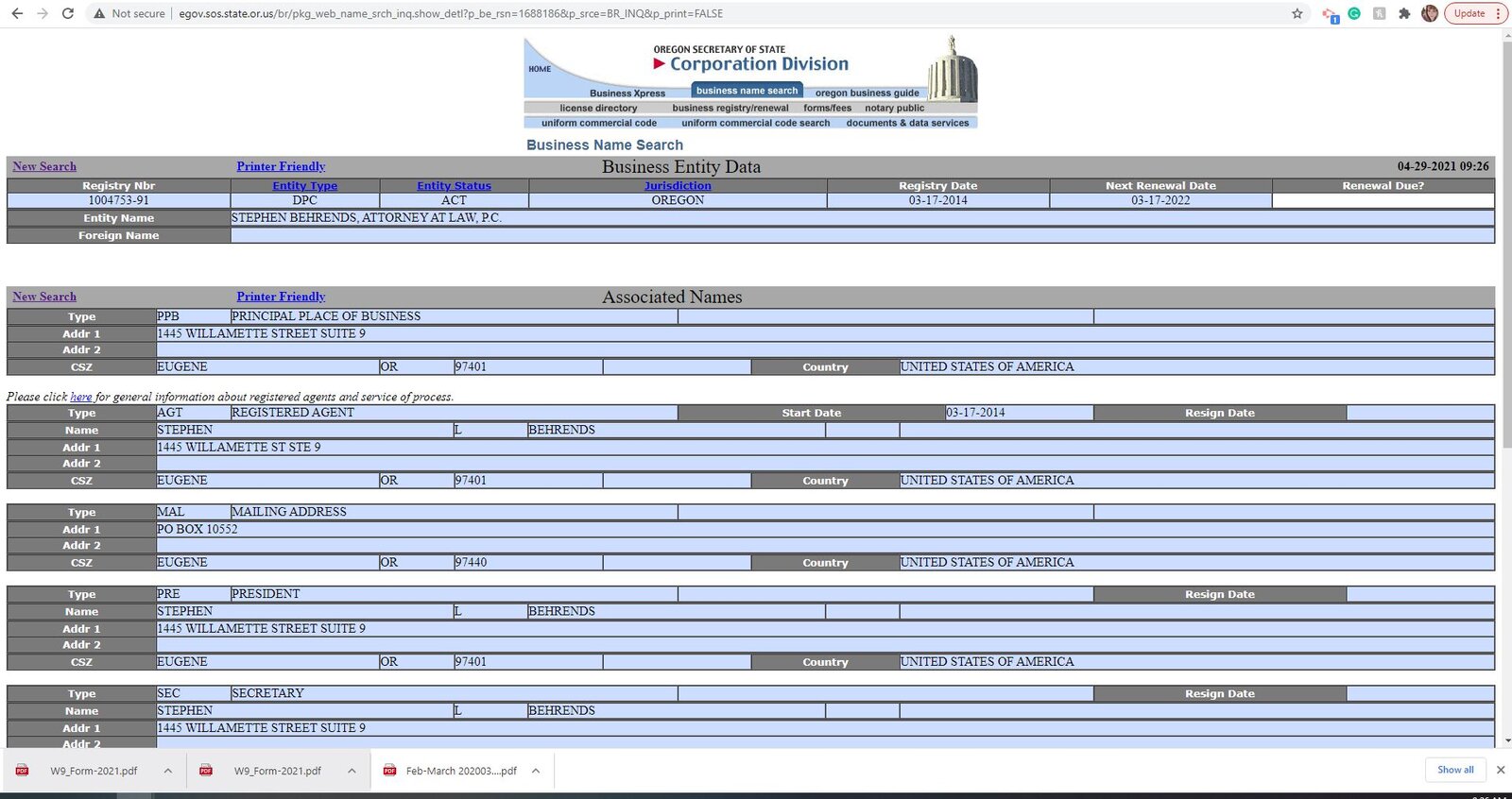Click the entity name STEPHEN BEHRENDS, ATTORNEY AT LAW, P.C.

coord(367,217)
